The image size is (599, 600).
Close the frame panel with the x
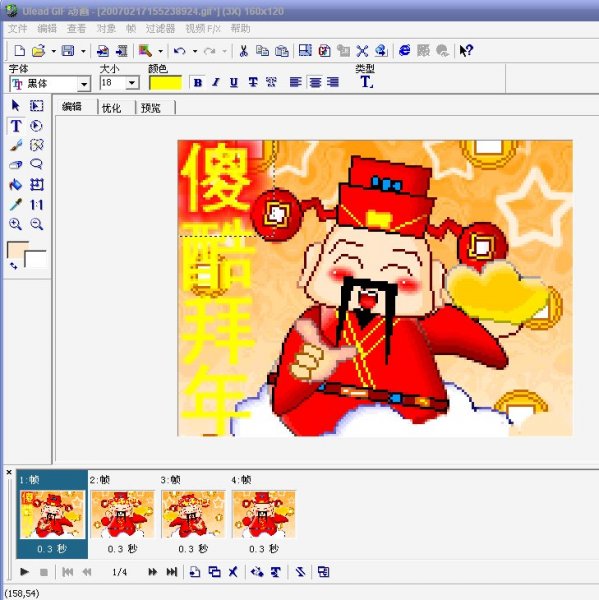[x=9, y=473]
